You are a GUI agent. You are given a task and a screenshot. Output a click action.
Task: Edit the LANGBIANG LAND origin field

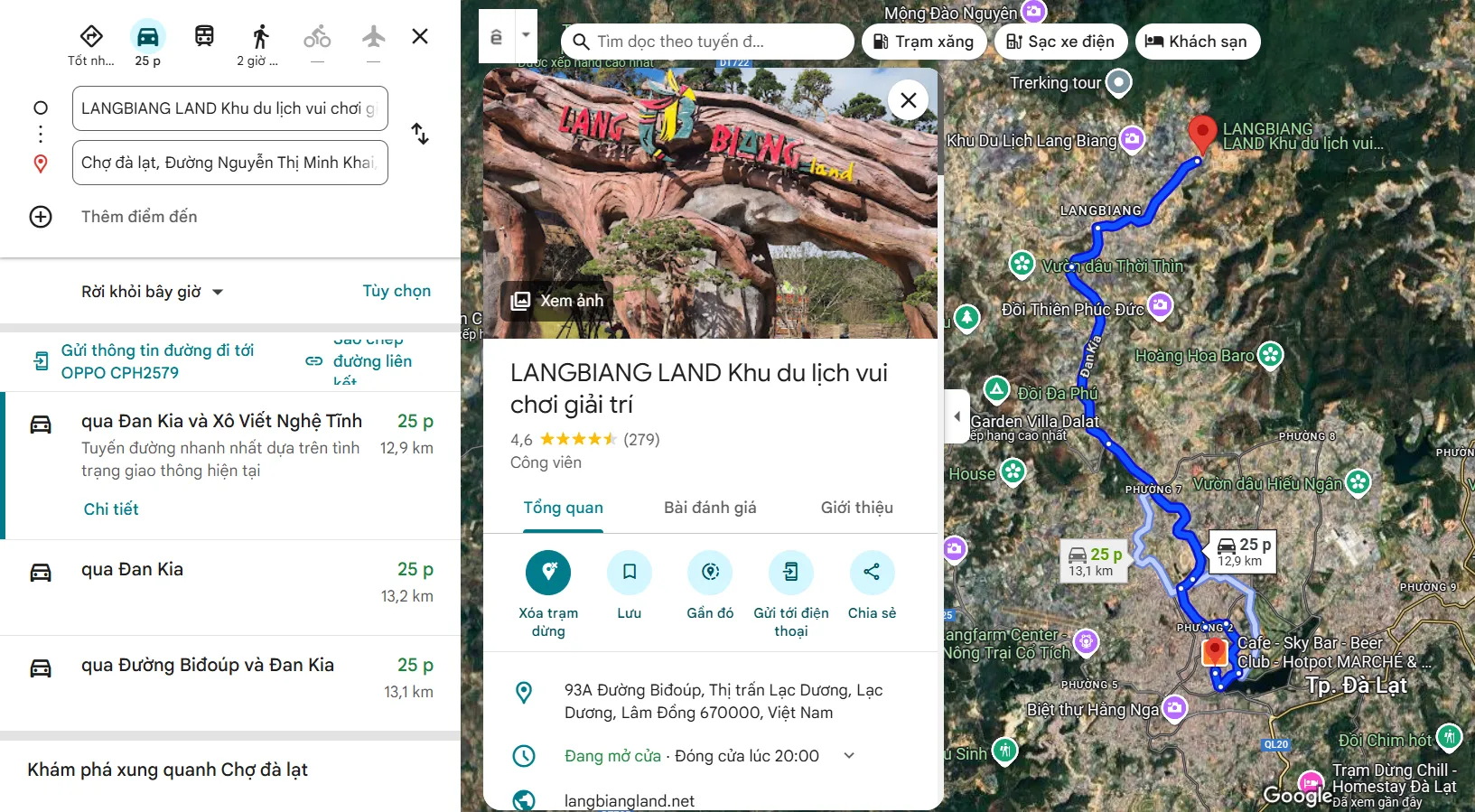(x=230, y=108)
